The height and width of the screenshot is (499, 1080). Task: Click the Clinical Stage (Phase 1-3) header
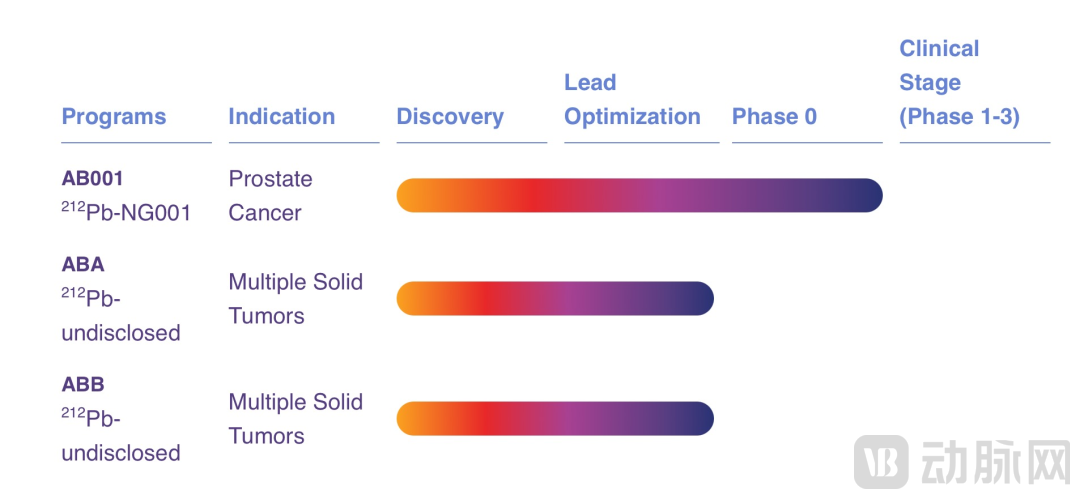pyautogui.click(x=959, y=83)
